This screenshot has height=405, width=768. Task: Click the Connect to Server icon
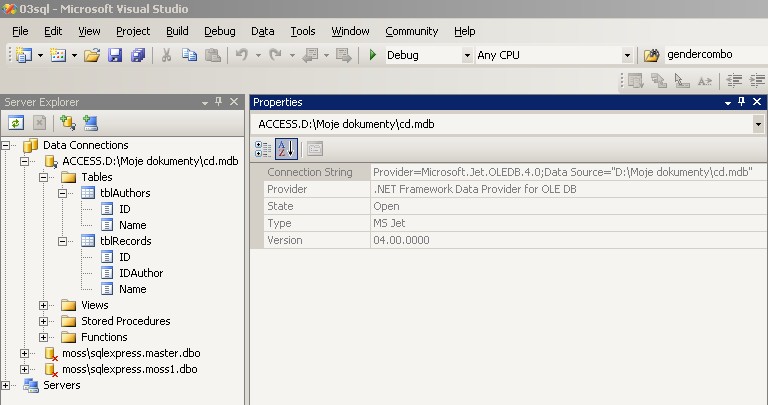(x=91, y=123)
